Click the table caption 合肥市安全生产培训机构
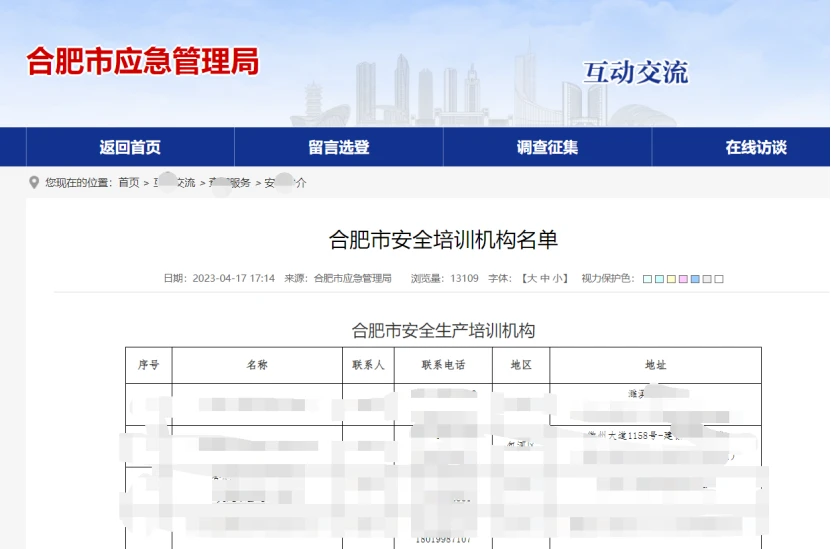The width and height of the screenshot is (831, 549). coord(443,331)
